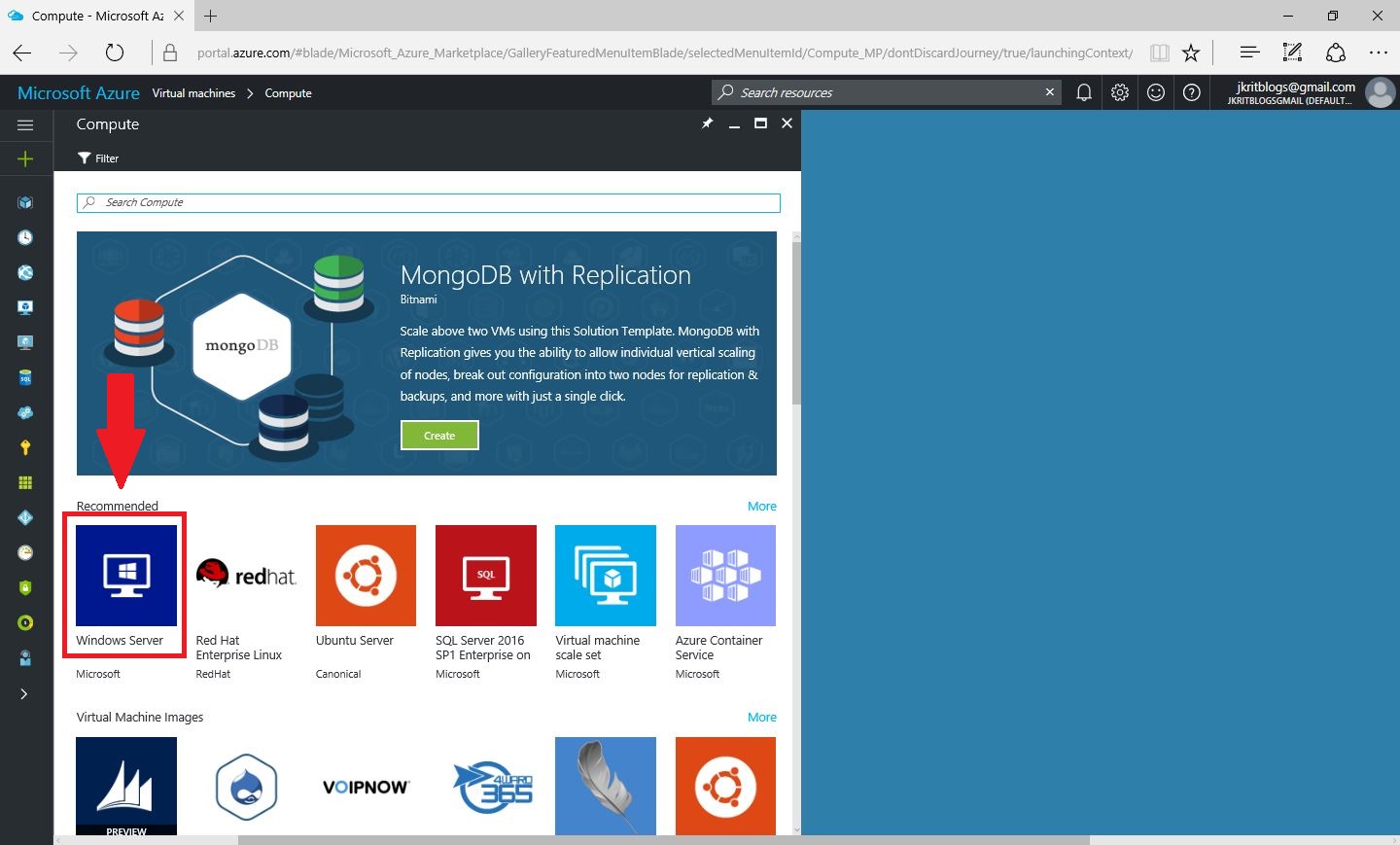This screenshot has height=845, width=1400.
Task: Pin the Compute blade
Action: [707, 123]
